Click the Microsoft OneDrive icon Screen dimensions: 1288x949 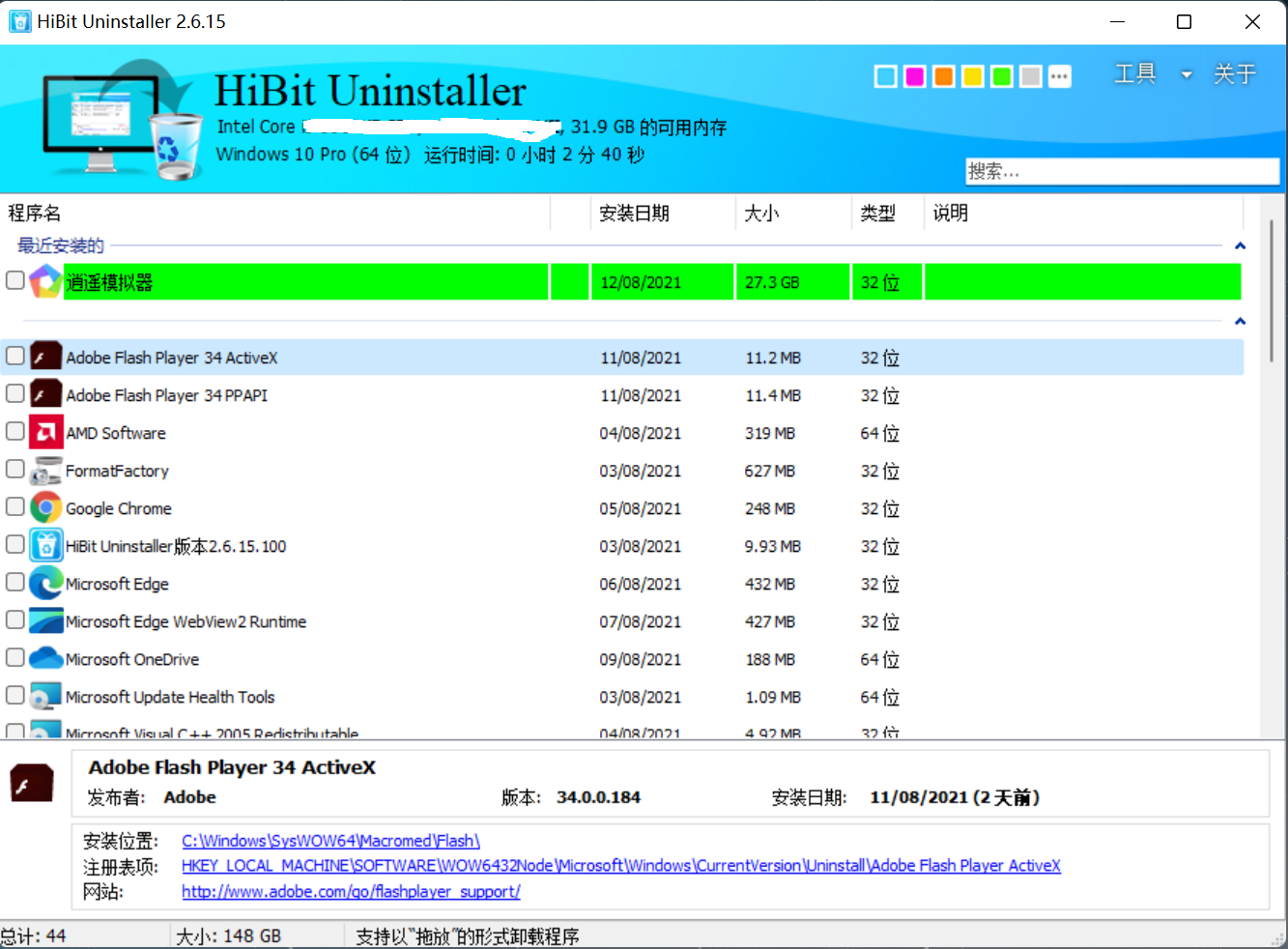pyautogui.click(x=45, y=658)
